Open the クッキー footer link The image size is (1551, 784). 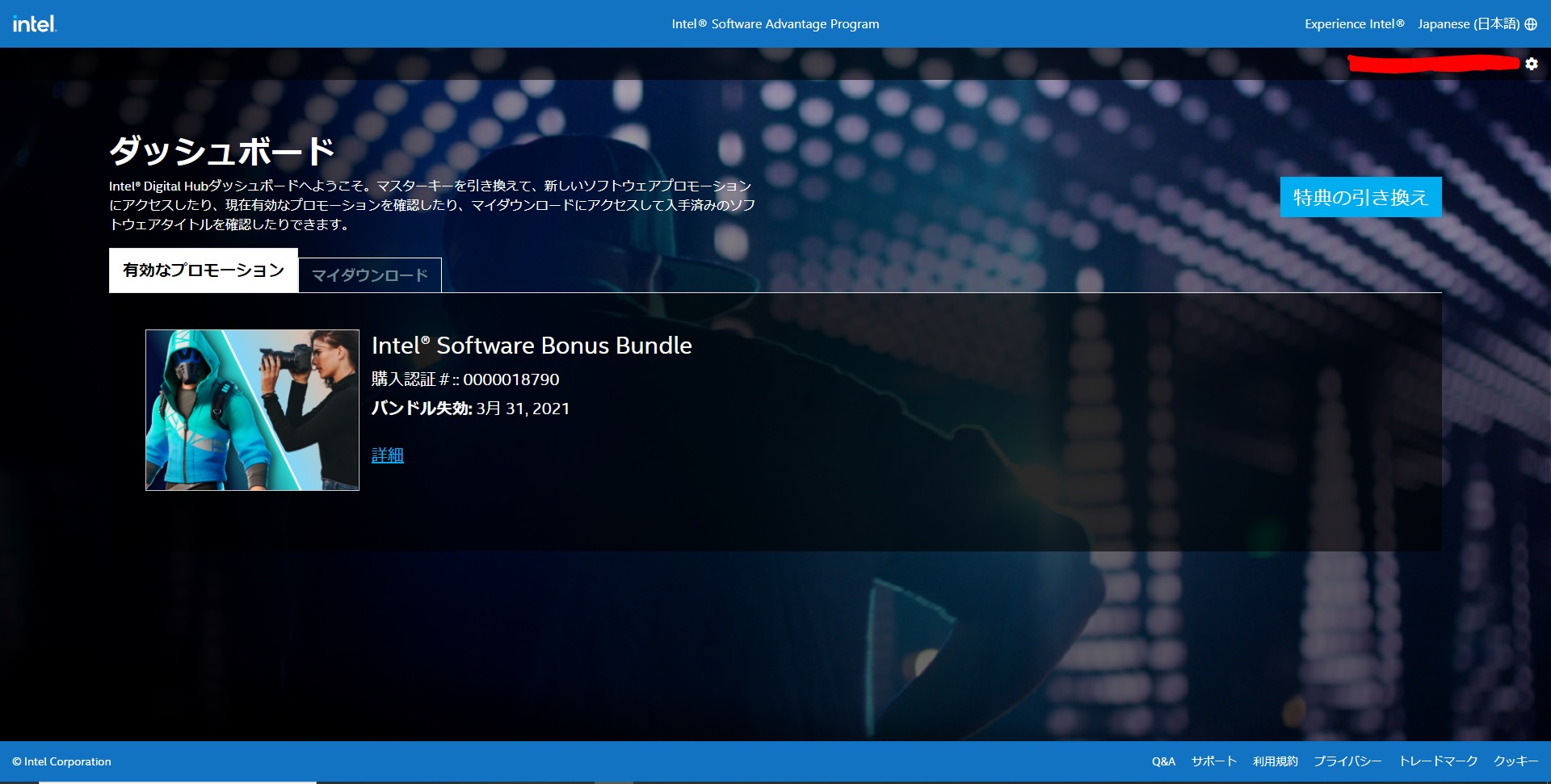coord(1515,761)
